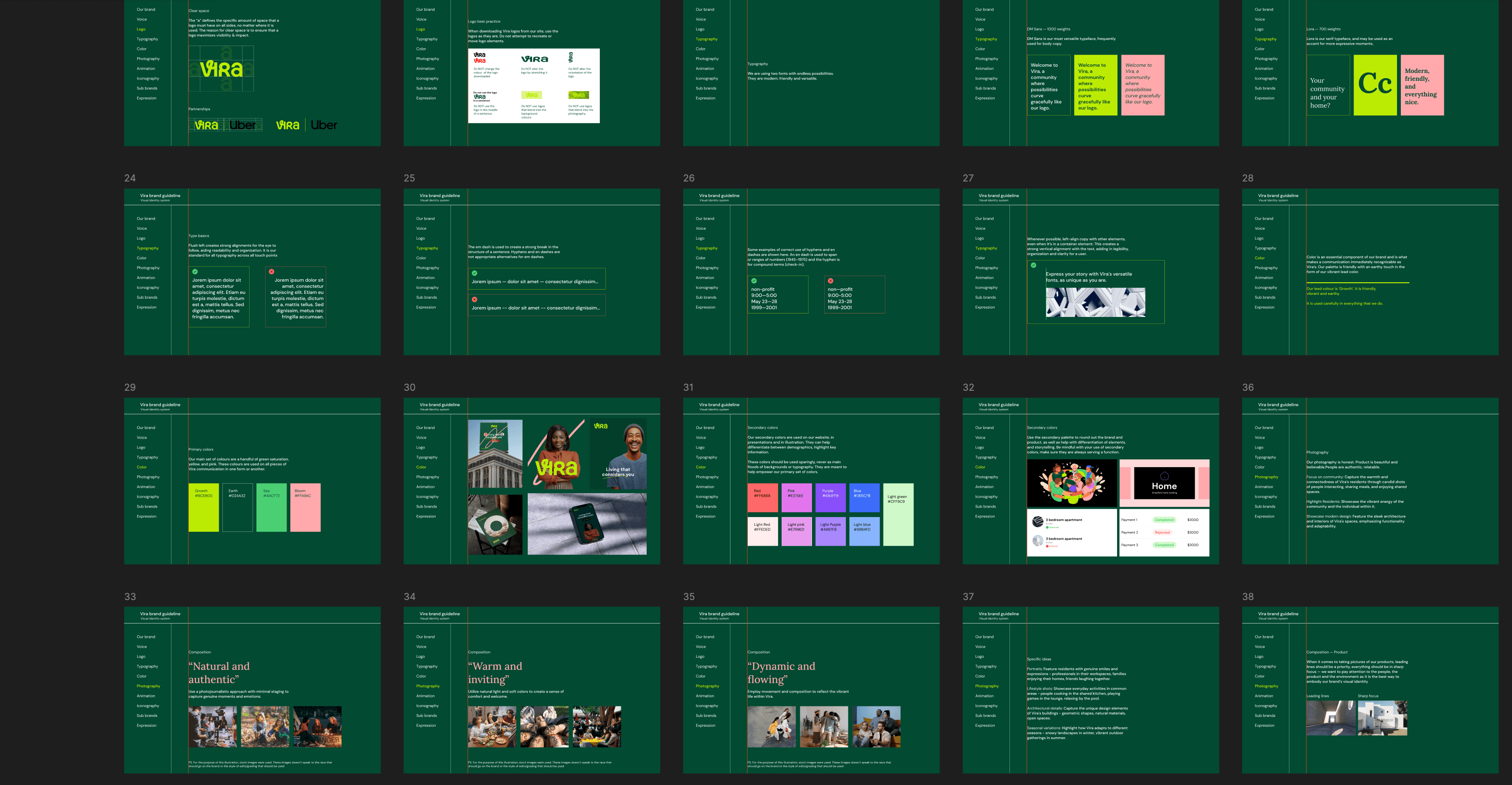Click avatar beside second 3 bedroom apartment
Image resolution: width=1512 pixels, height=785 pixels.
(1038, 541)
